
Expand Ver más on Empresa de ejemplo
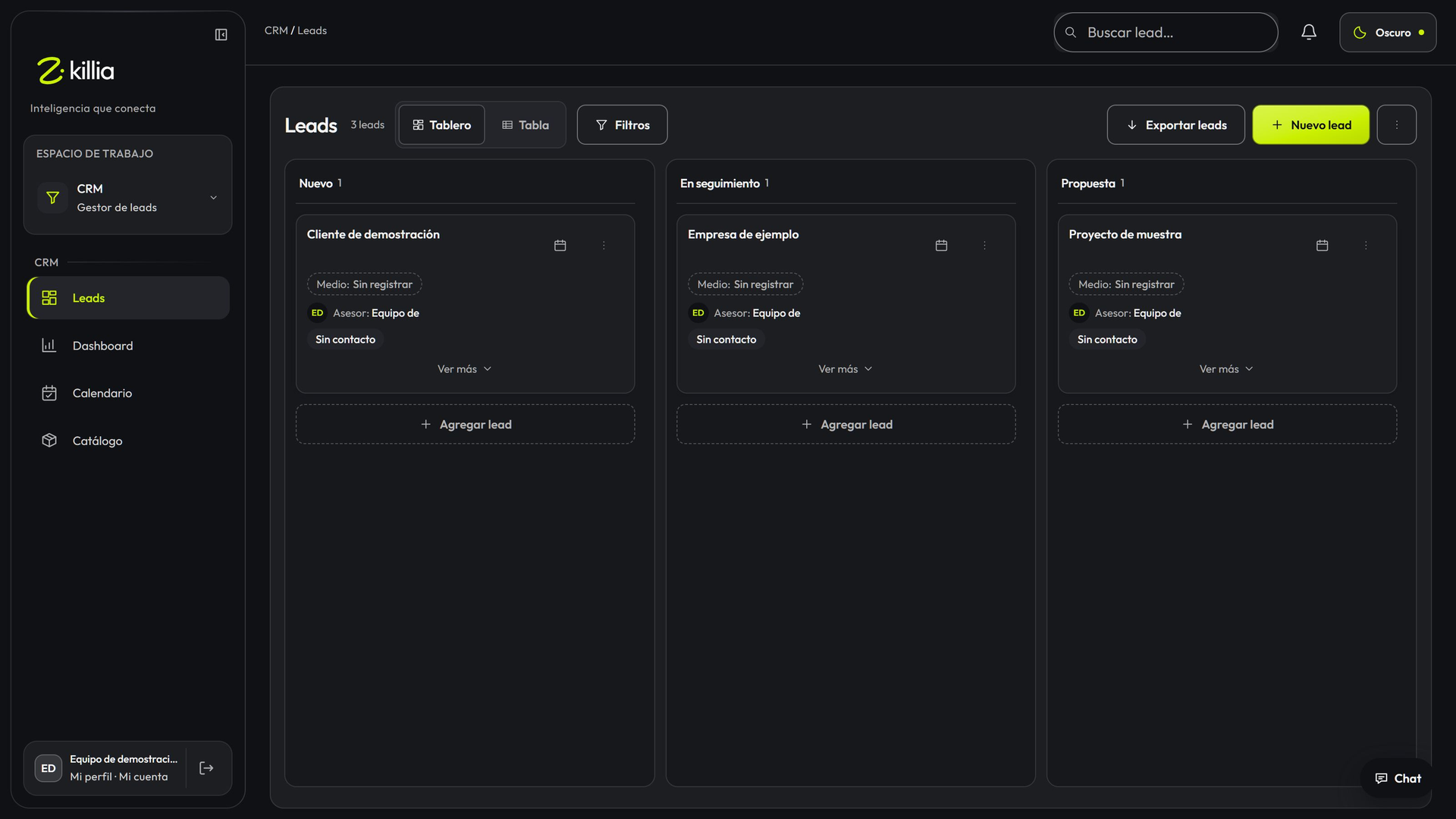(x=846, y=369)
